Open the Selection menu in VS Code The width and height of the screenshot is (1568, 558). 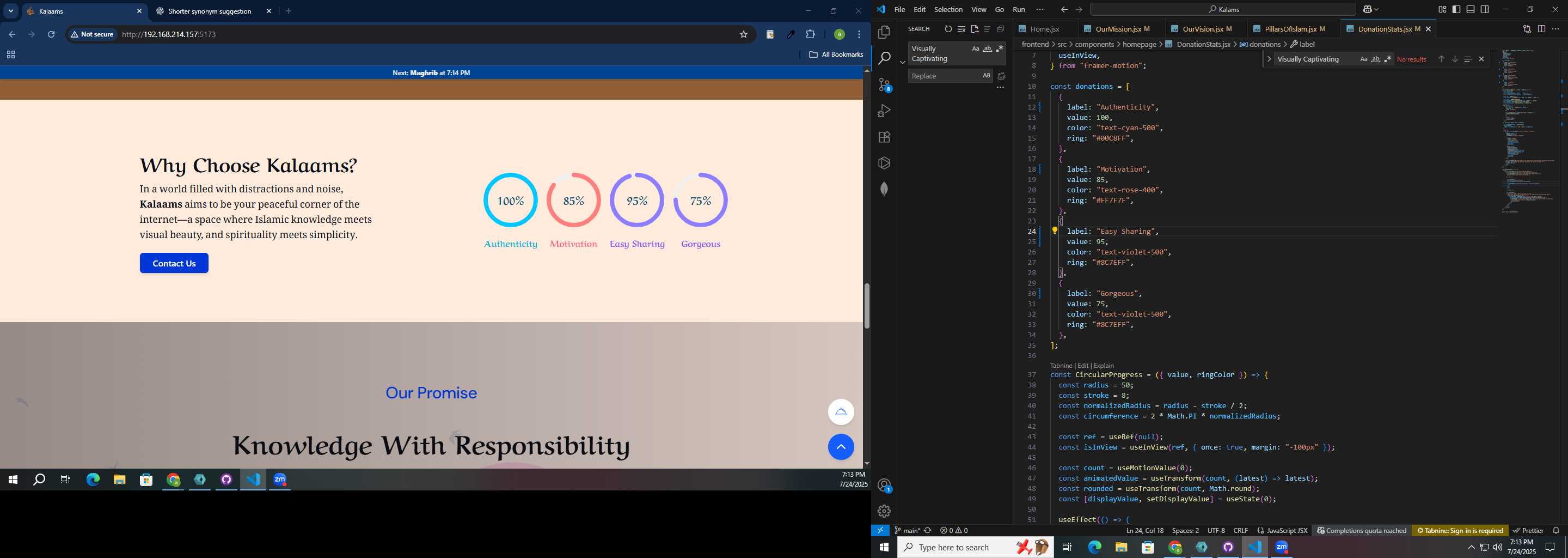click(x=948, y=9)
